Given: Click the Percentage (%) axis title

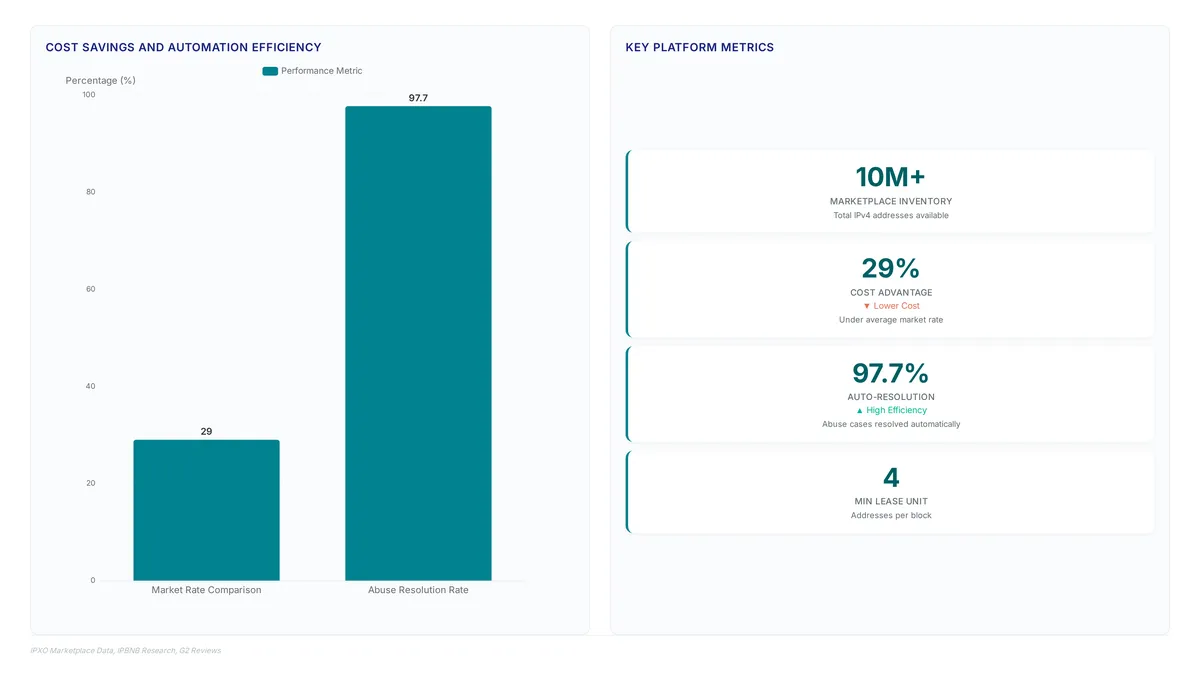Looking at the screenshot, I should 101,80.
